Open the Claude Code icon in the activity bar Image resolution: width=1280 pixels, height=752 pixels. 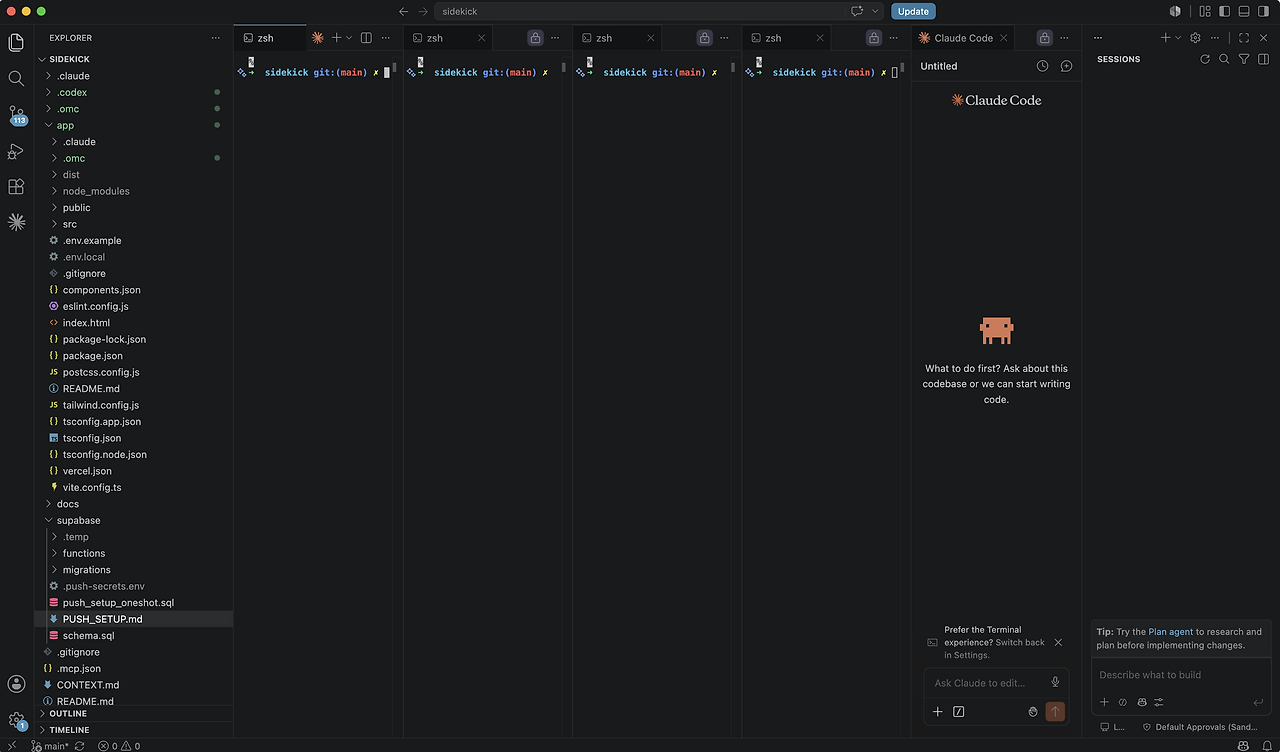[16, 222]
